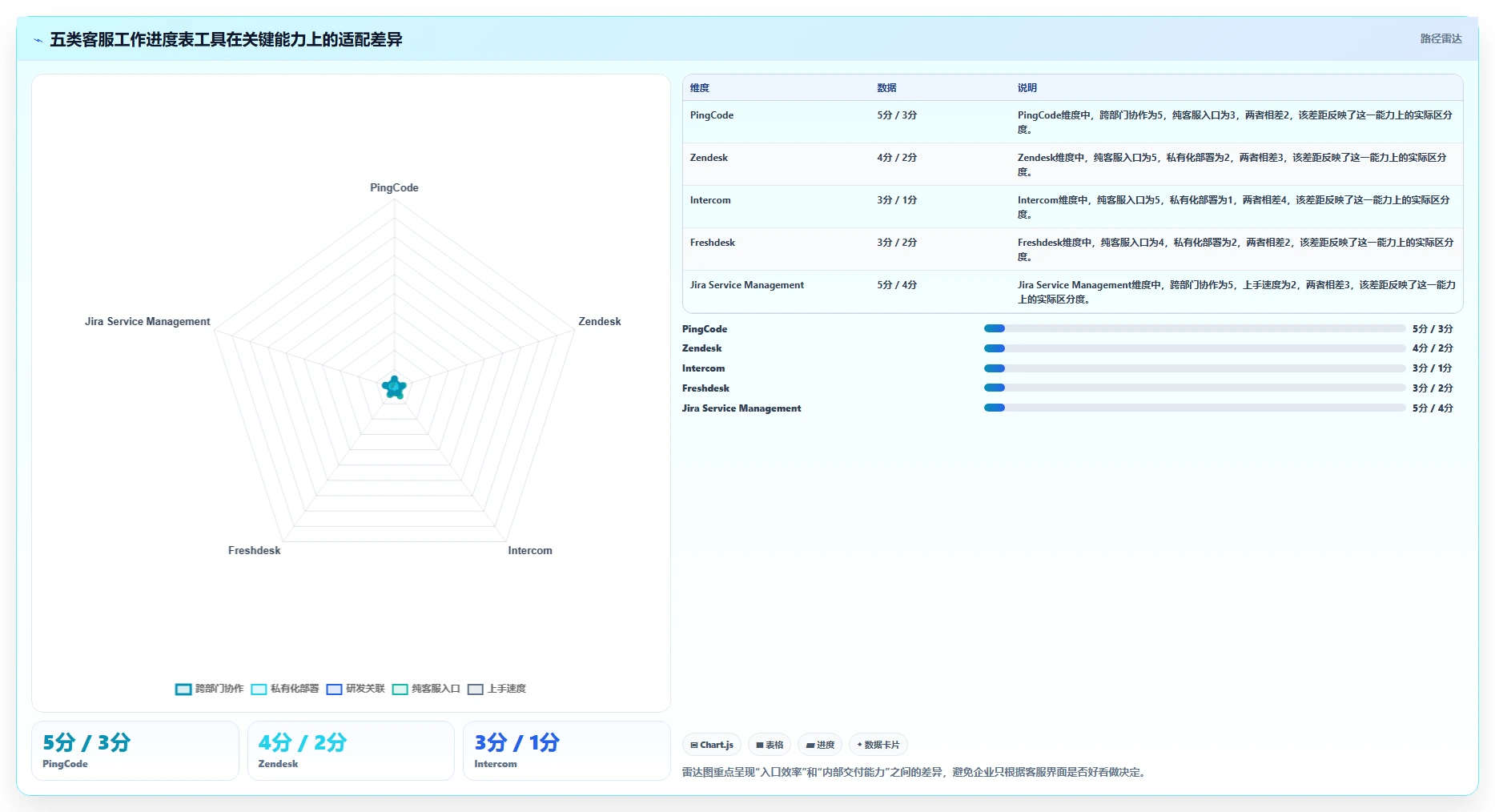1495x812 pixels.
Task: Click the 3分 / 1分 value beside Intercom bar
Action: tap(1433, 368)
